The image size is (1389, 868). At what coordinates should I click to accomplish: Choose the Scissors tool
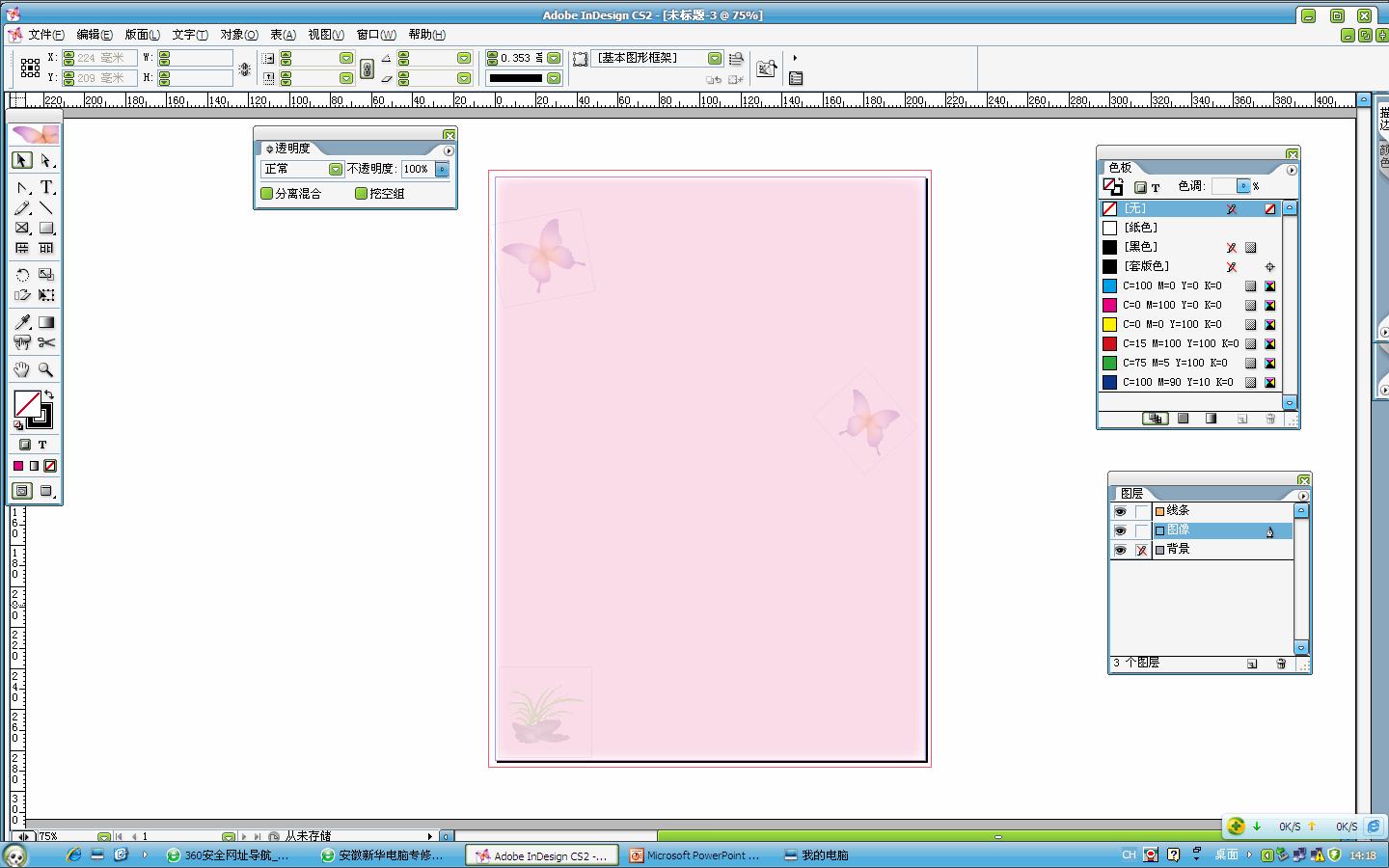[x=46, y=342]
